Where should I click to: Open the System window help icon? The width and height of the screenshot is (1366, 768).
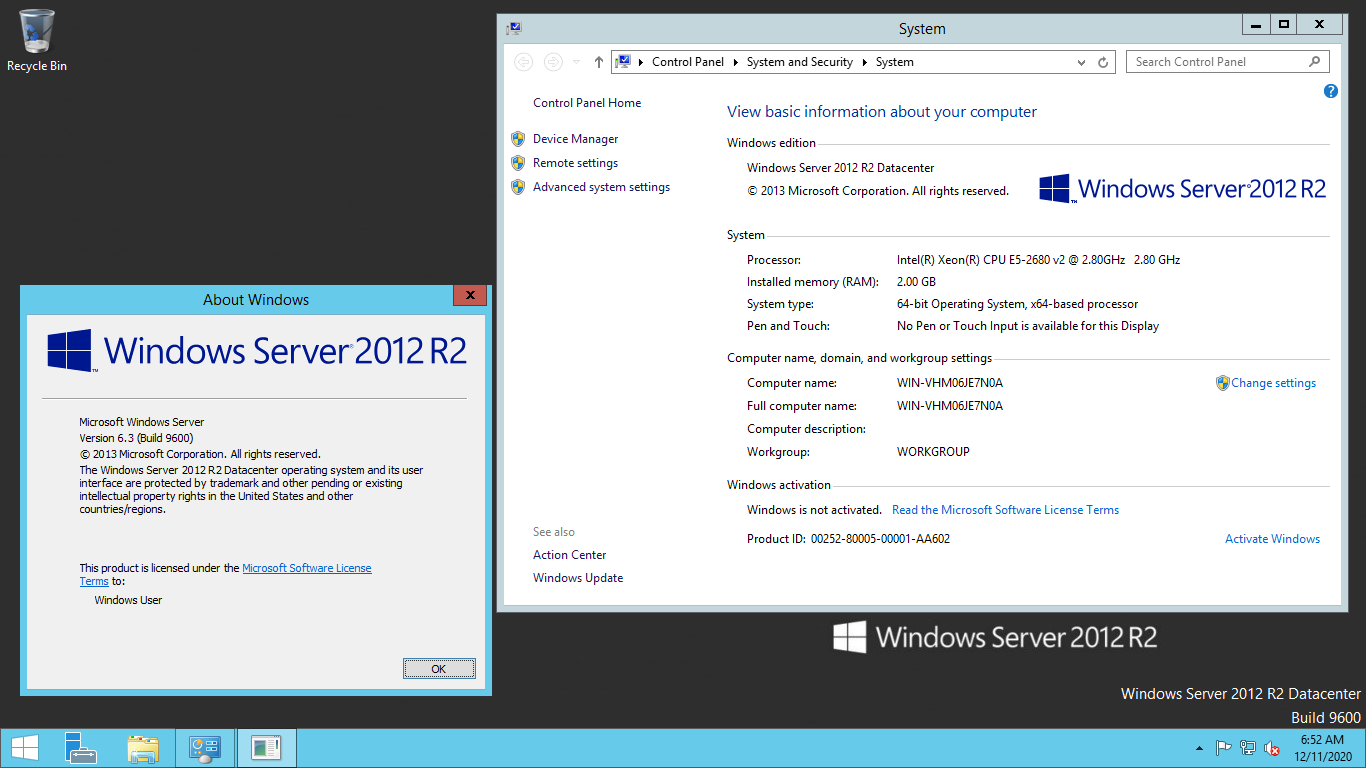click(x=1330, y=91)
